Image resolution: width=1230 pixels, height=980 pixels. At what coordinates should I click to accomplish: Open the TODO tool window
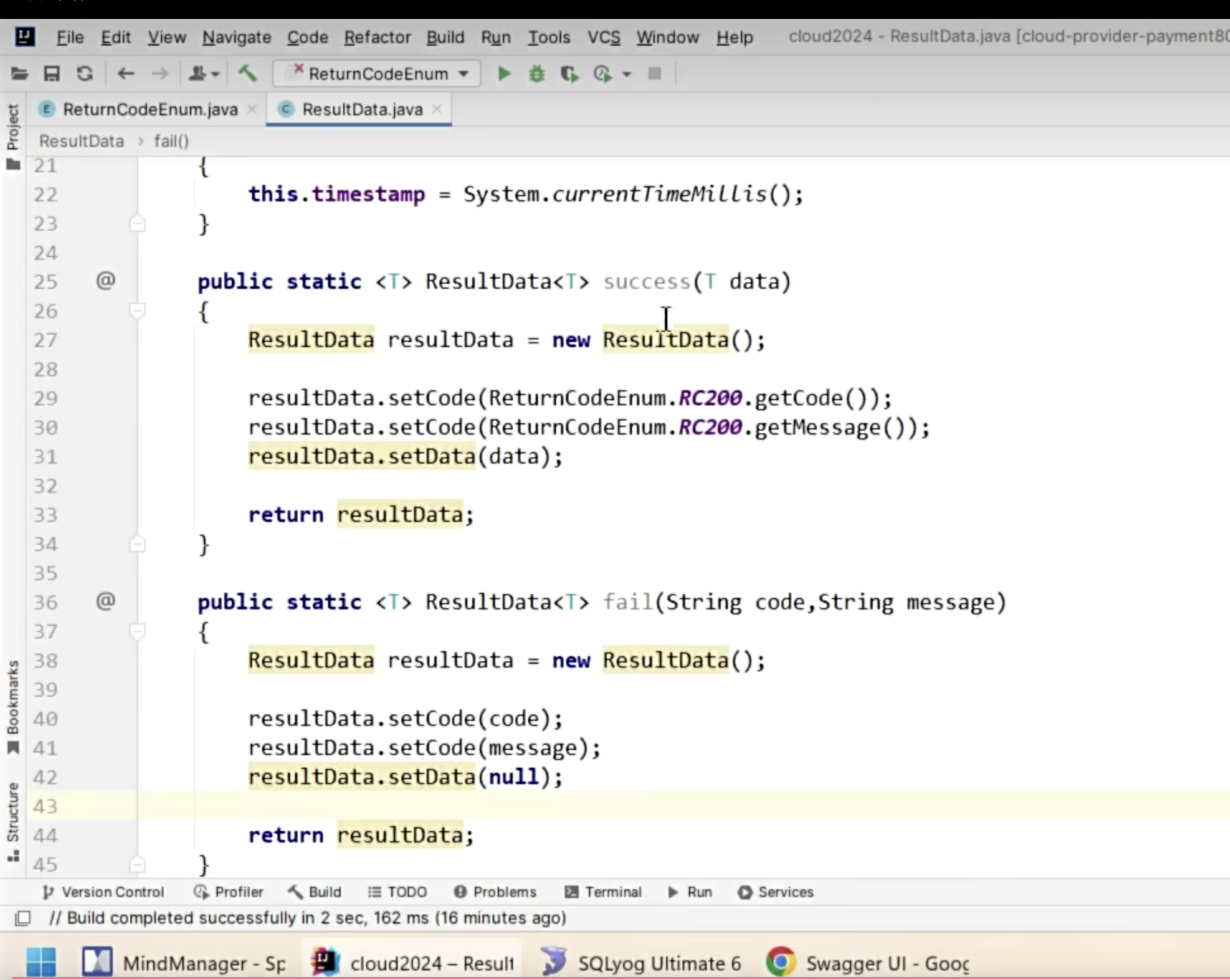(x=397, y=892)
